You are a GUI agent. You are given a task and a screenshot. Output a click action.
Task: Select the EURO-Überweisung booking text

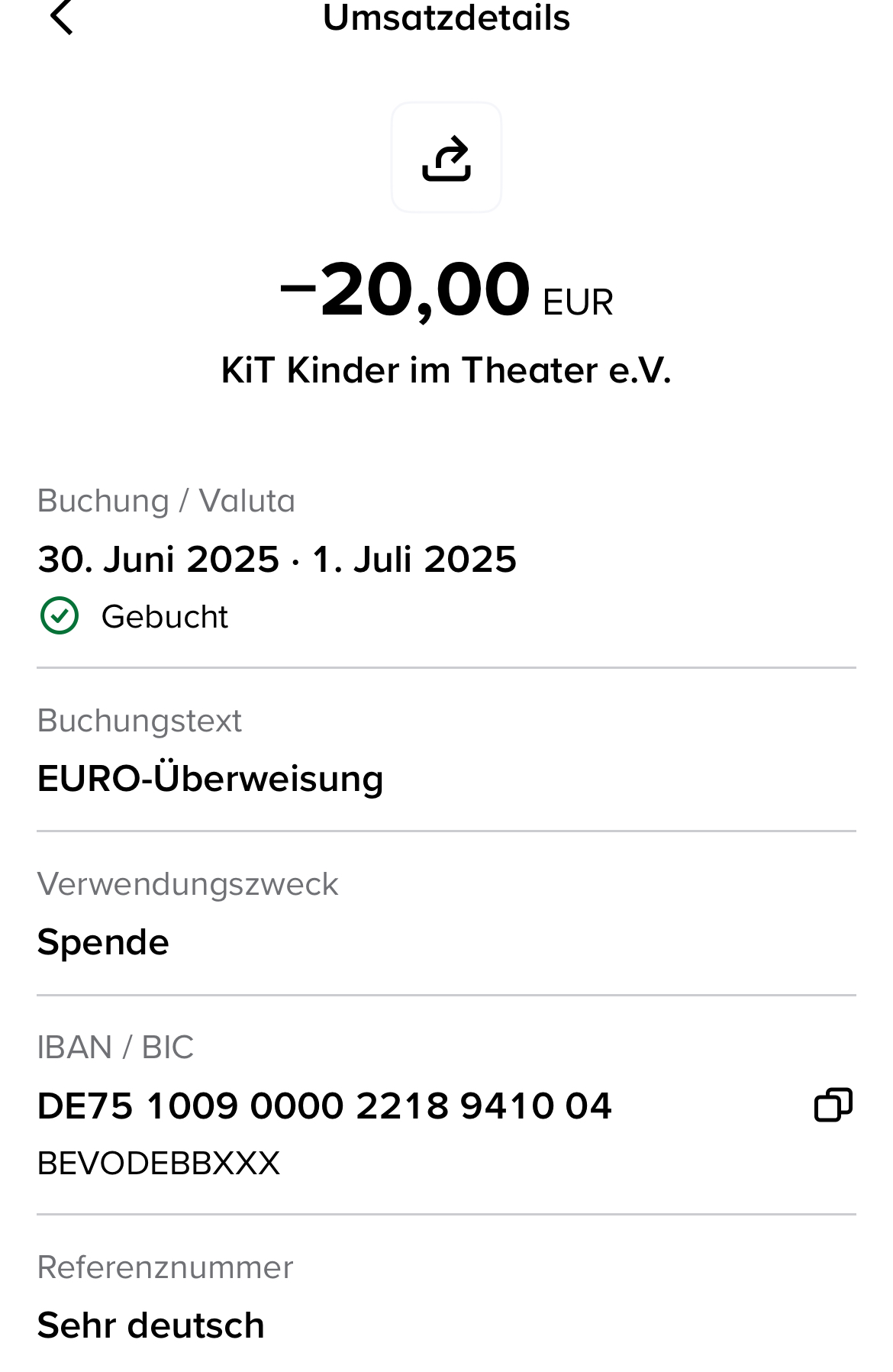[x=211, y=779]
